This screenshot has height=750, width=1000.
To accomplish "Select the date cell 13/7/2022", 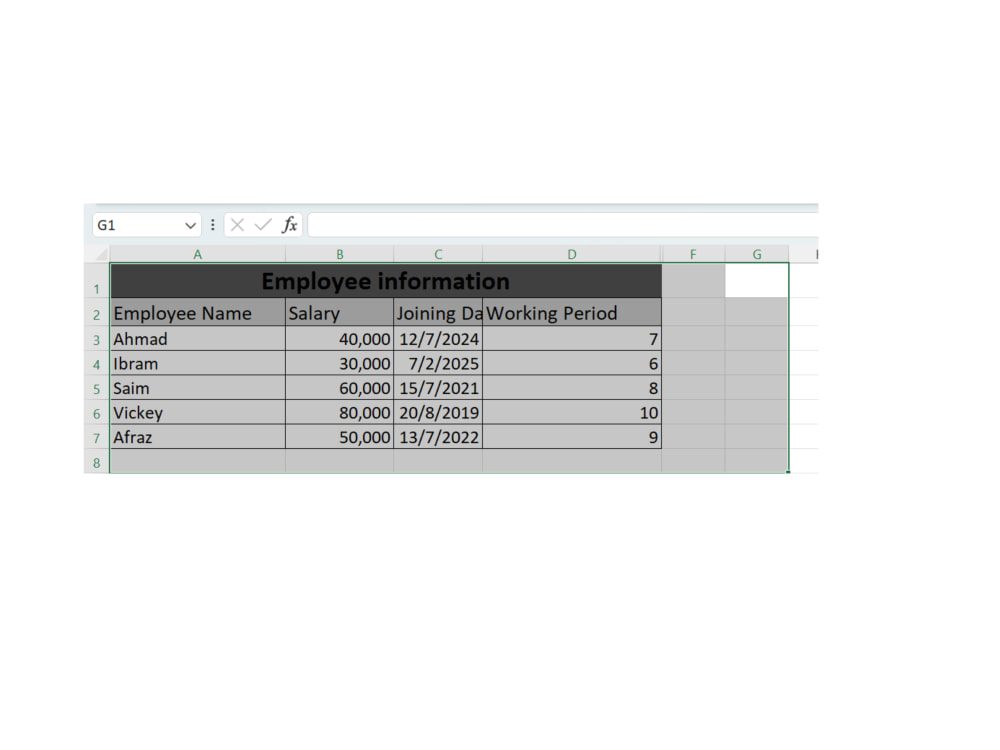I will (438, 437).
